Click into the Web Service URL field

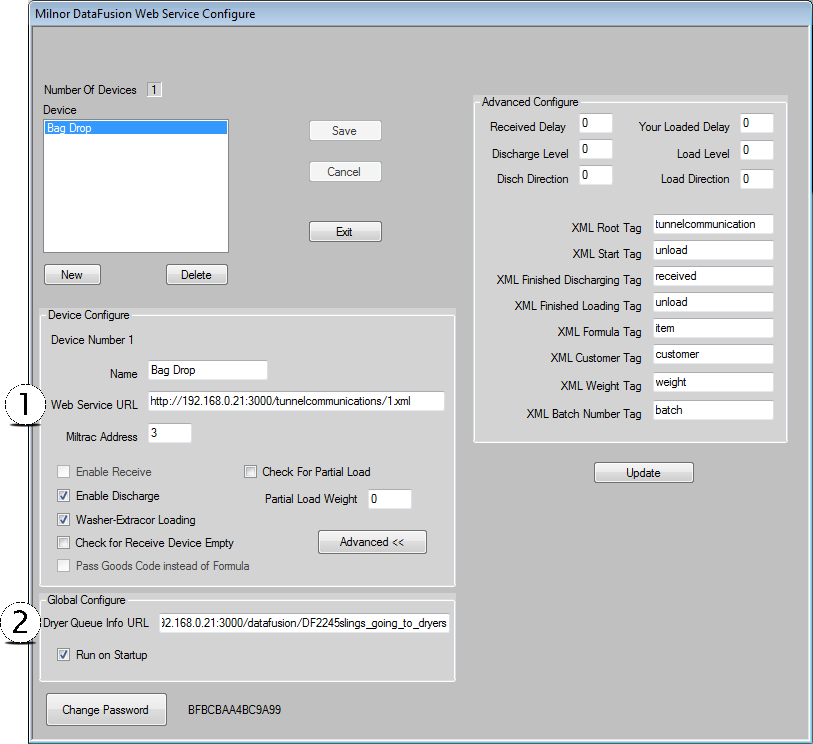coord(295,401)
